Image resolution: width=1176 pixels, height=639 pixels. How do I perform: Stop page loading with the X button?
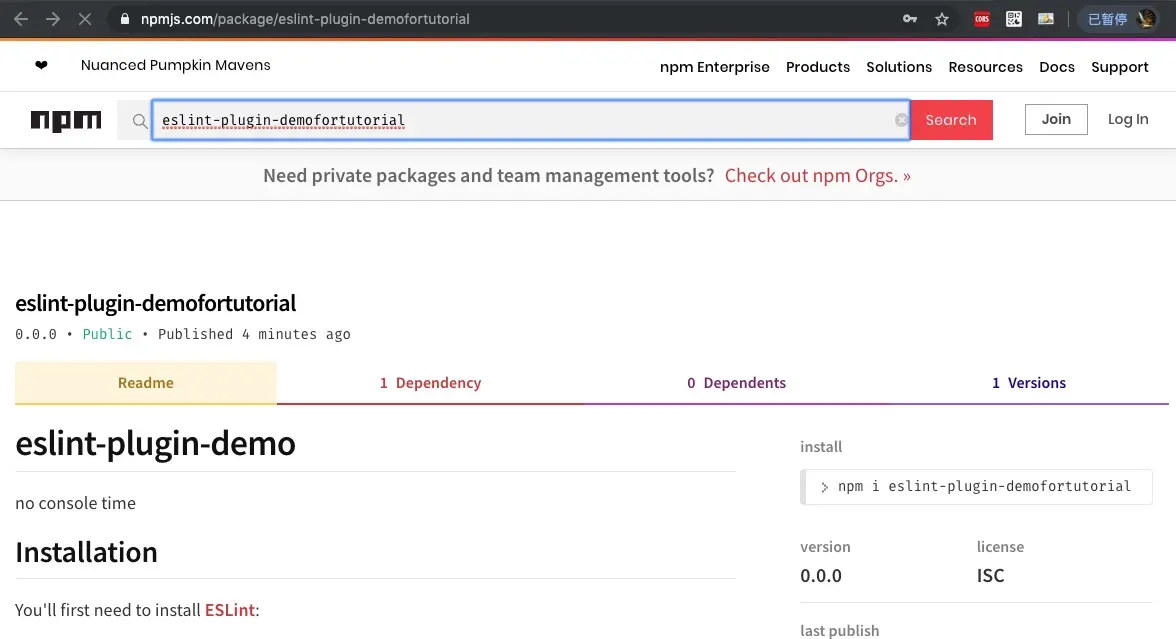[85, 19]
